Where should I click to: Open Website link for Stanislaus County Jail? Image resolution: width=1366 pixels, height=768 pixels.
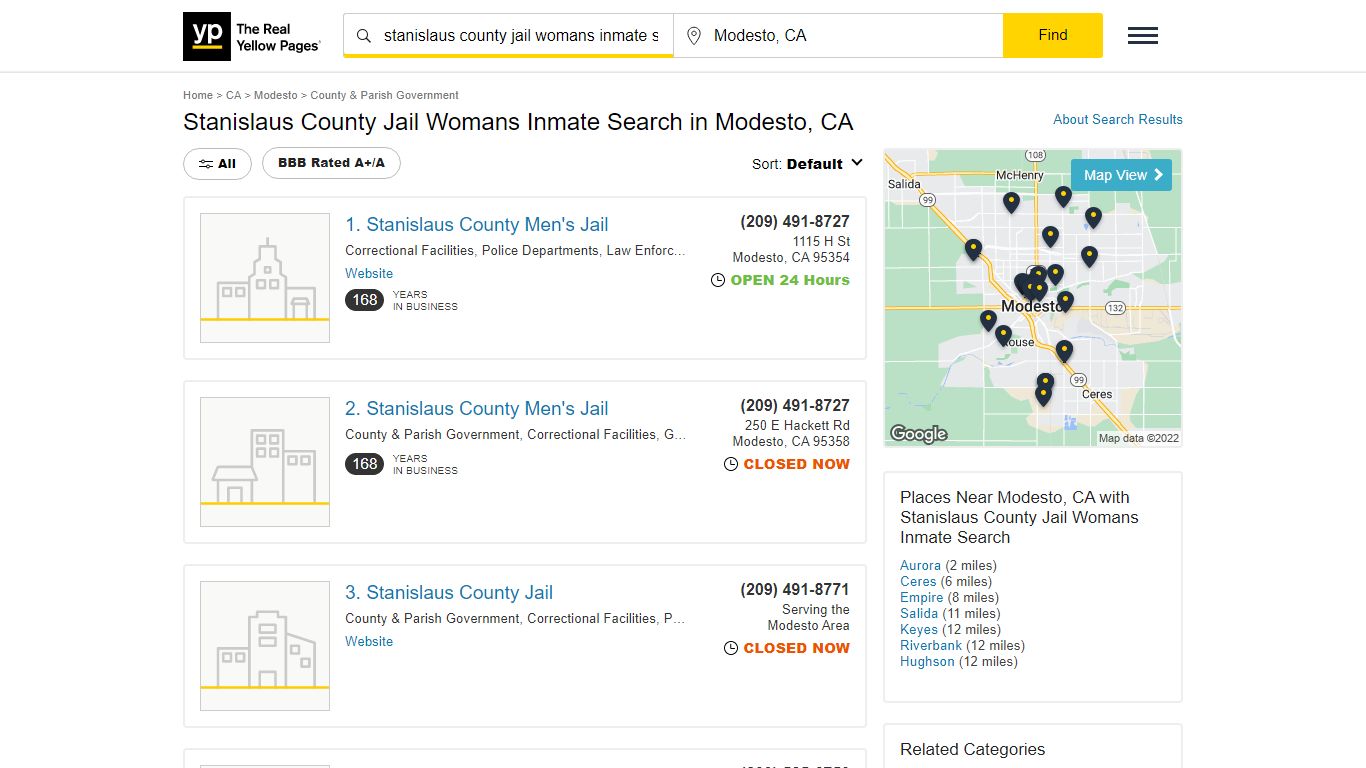(369, 641)
